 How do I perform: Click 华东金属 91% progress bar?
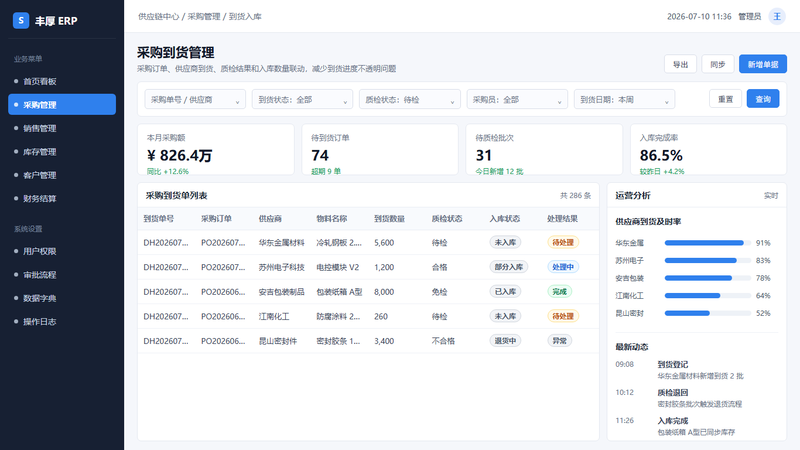[x=708, y=243]
